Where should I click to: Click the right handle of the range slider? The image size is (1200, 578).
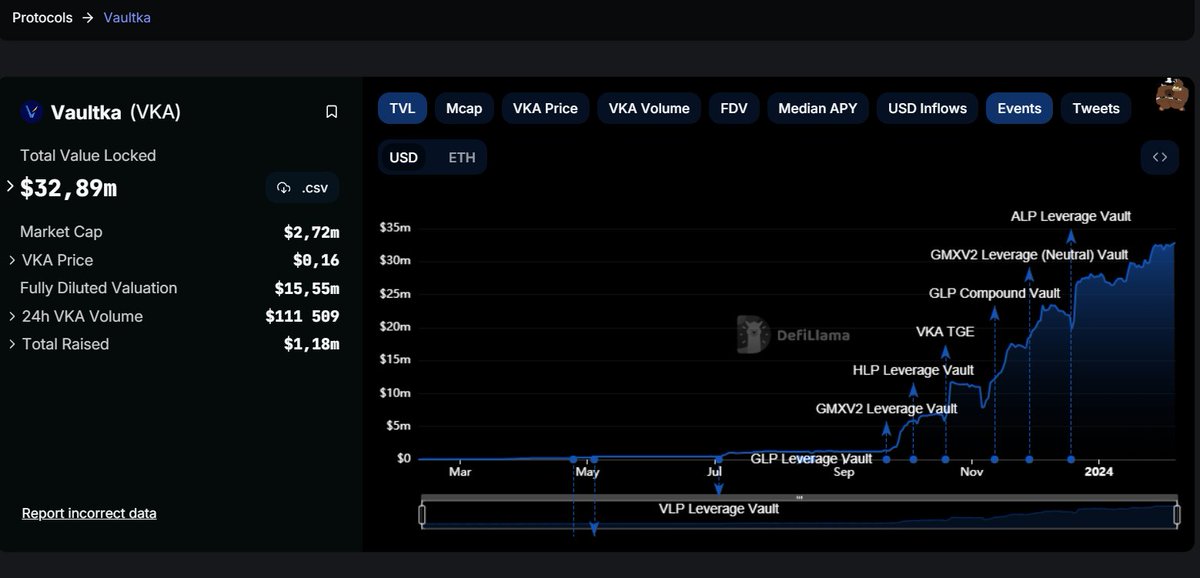pos(1177,515)
